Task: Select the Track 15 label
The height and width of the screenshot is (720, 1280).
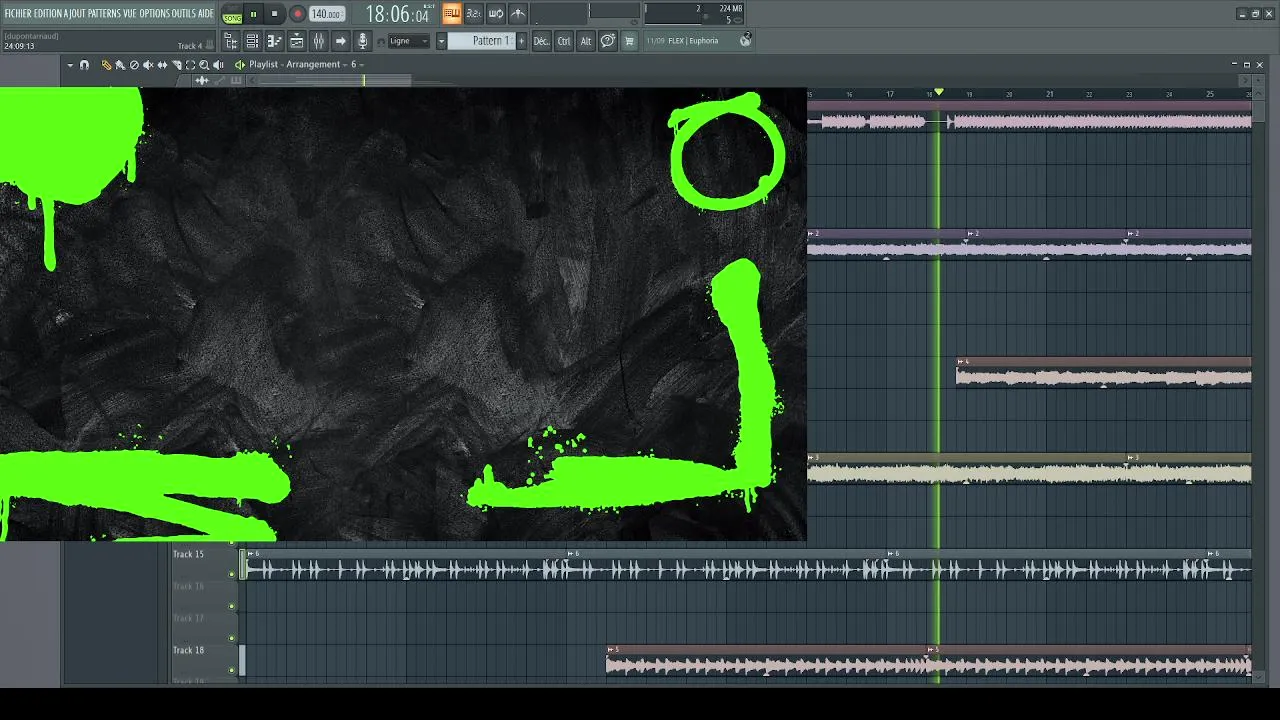Action: (188, 554)
